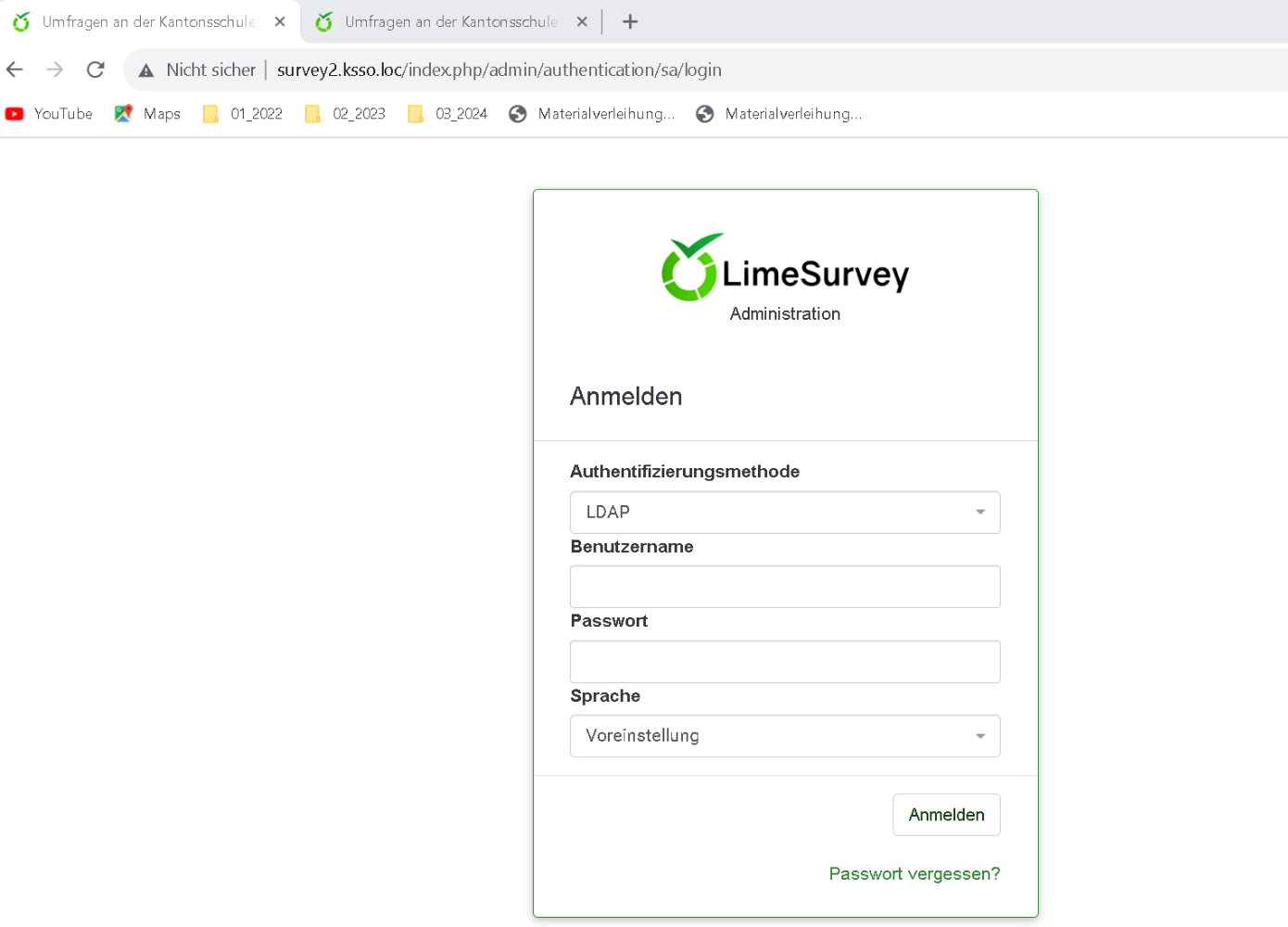Screen dimensions: 1288x927
Task: Click the browser forward arrow
Action: (x=55, y=70)
